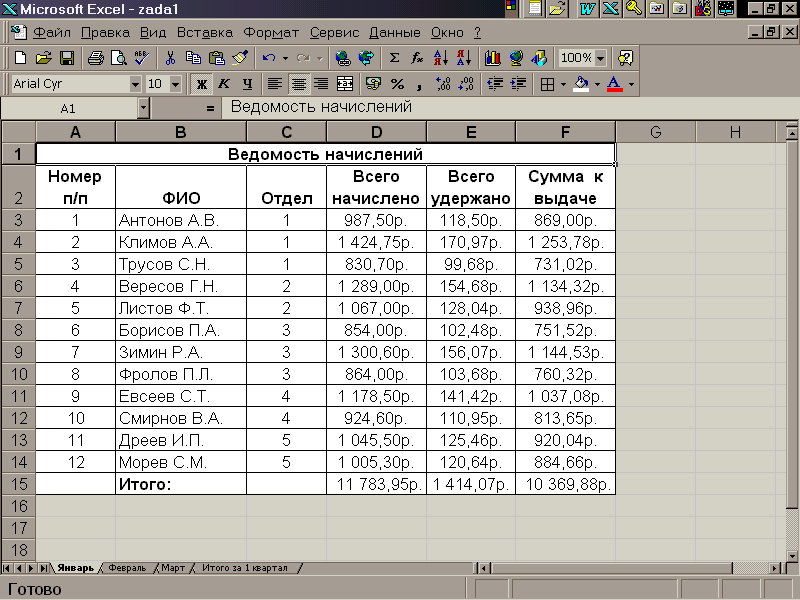Expand the borders dropdown arrow
Viewport: 800px width, 600px height.
pyautogui.click(x=563, y=84)
